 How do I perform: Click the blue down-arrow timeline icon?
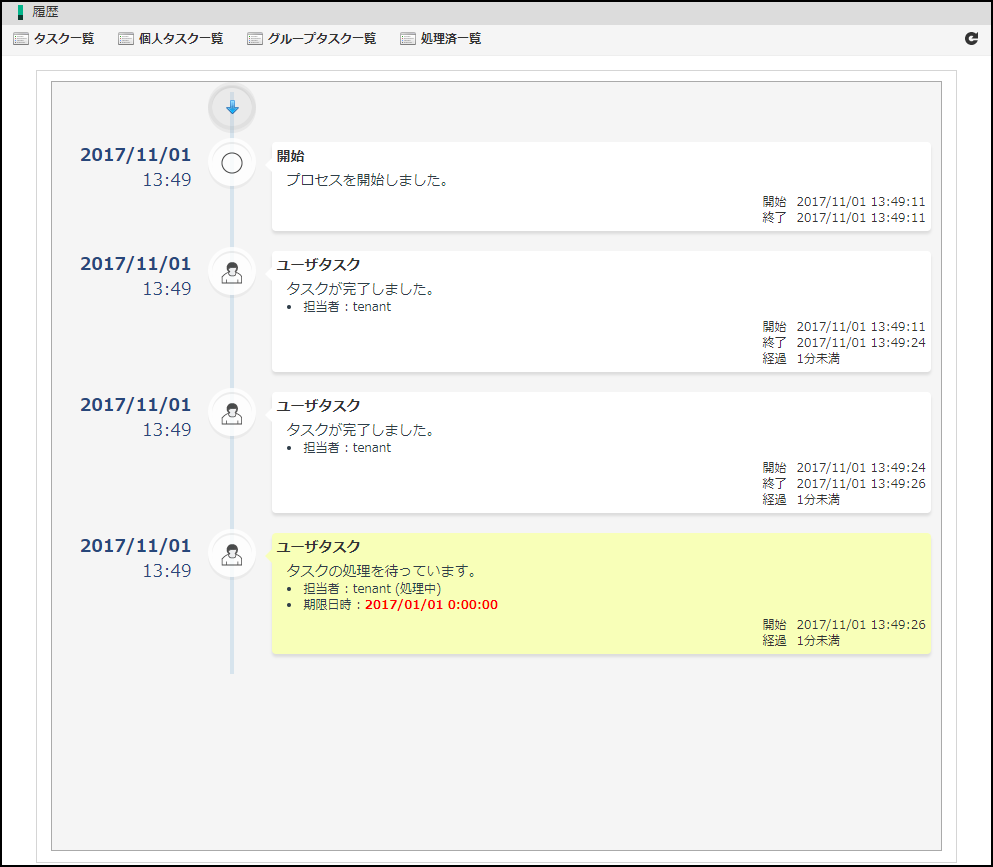(232, 108)
